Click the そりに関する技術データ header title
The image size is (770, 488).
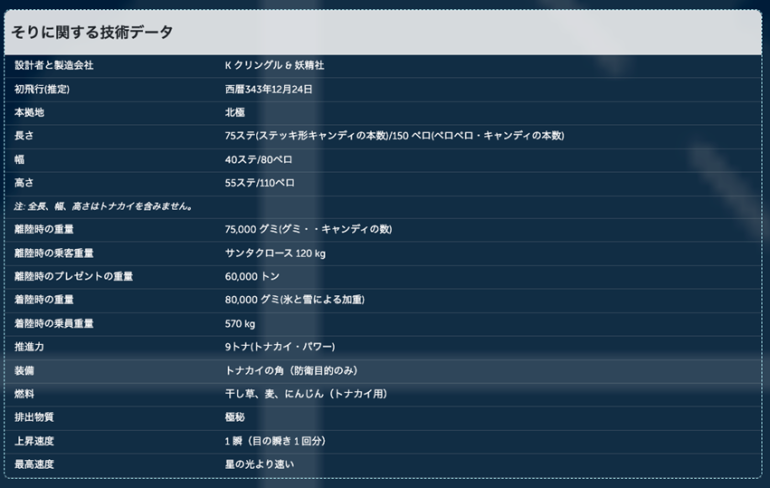92,32
